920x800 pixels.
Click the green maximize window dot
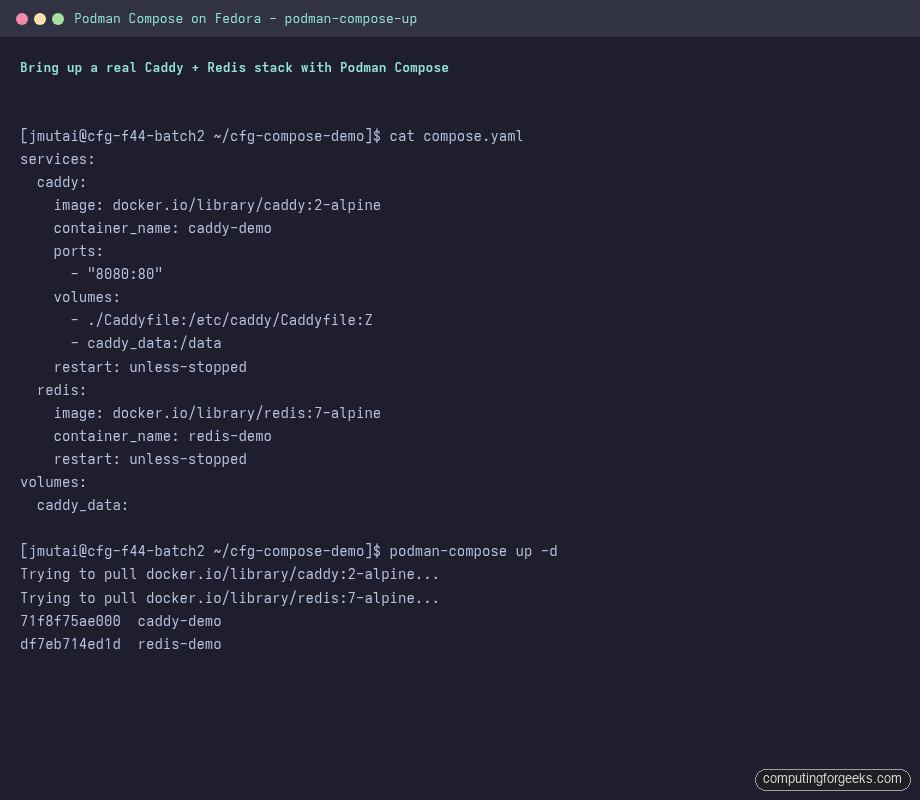pyautogui.click(x=58, y=19)
